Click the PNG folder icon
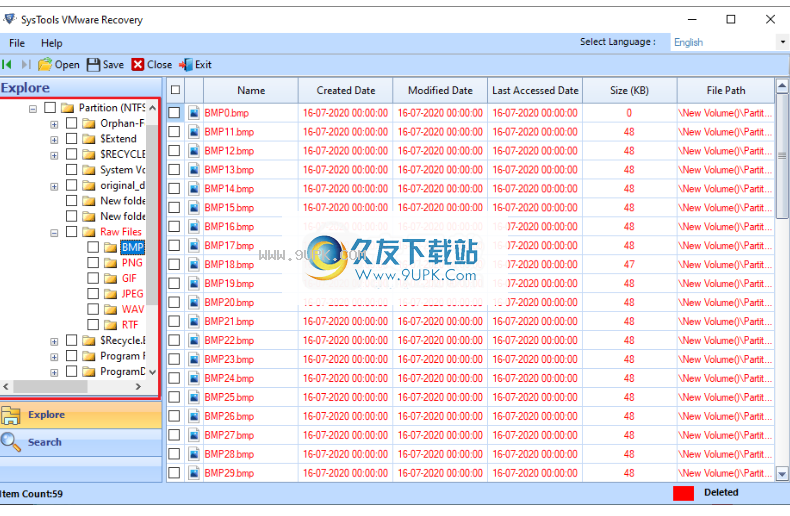790x516 pixels. 110,263
